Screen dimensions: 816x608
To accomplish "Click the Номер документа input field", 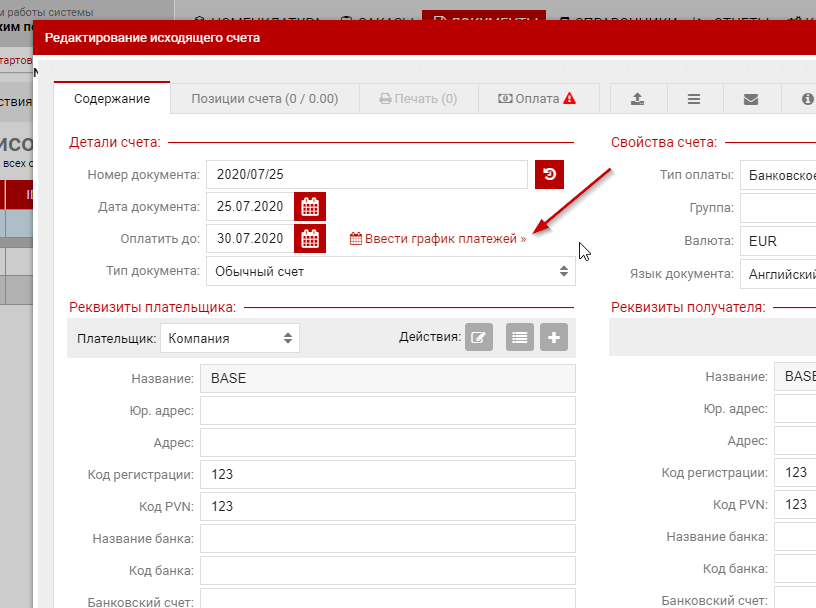I will pos(366,175).
